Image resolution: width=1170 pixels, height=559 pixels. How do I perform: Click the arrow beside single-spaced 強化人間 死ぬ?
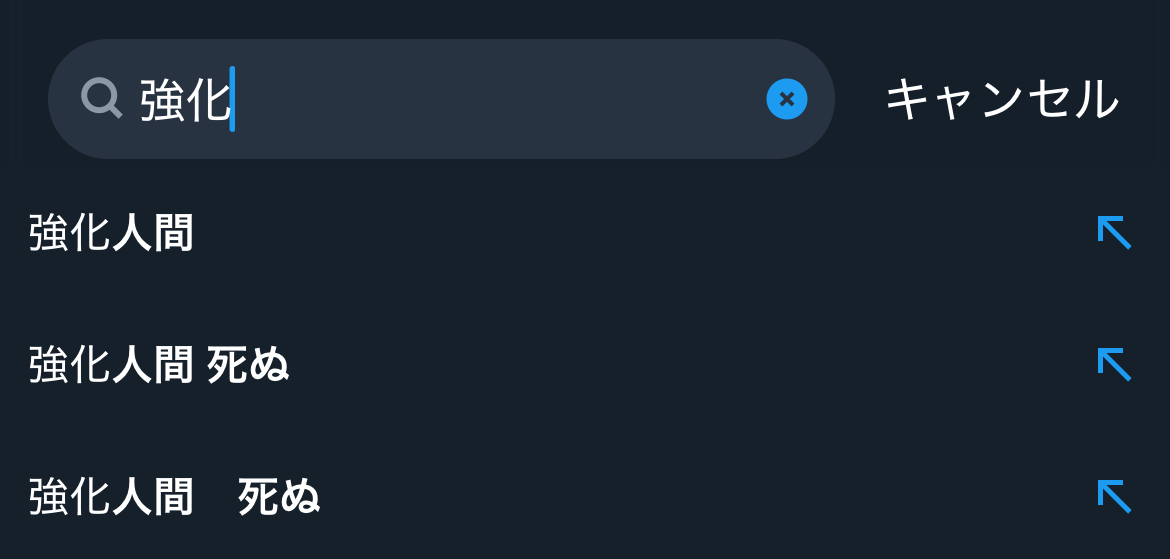pos(1113,365)
